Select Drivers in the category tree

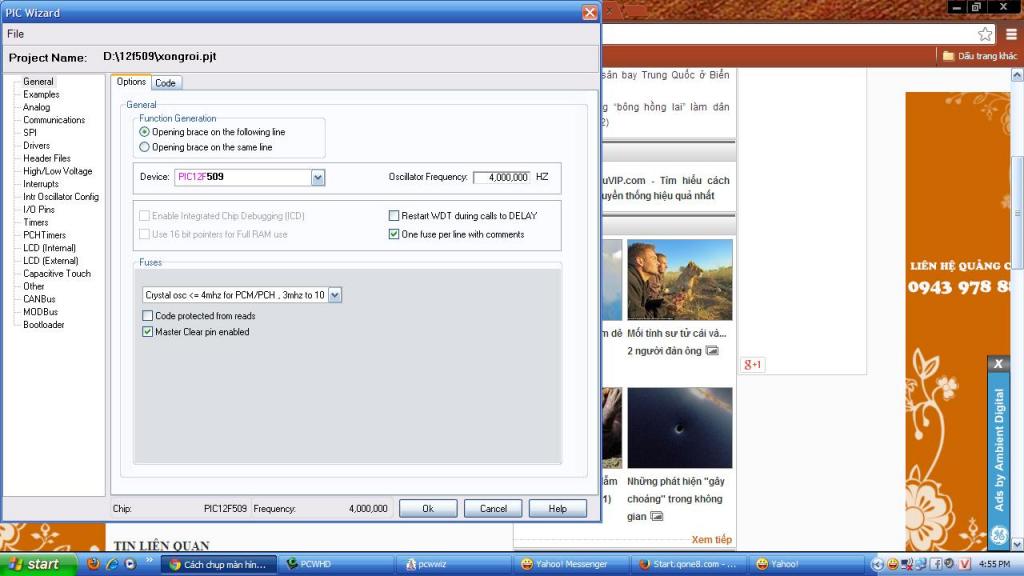36,146
